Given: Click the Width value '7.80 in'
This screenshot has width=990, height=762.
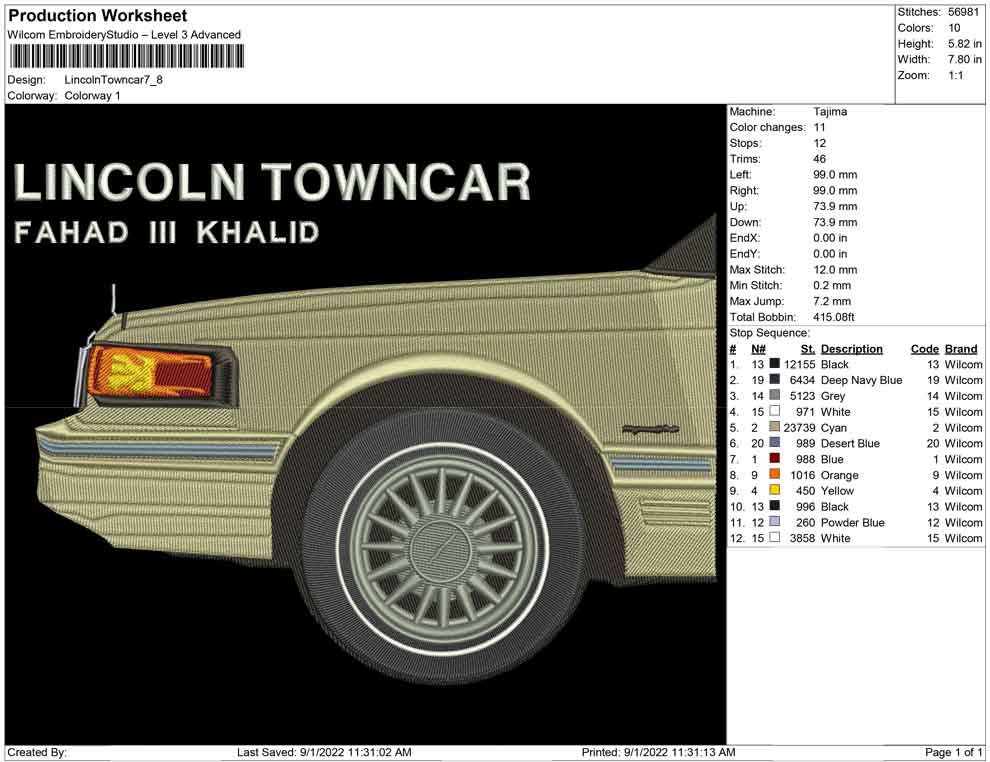Looking at the screenshot, I should point(965,59).
